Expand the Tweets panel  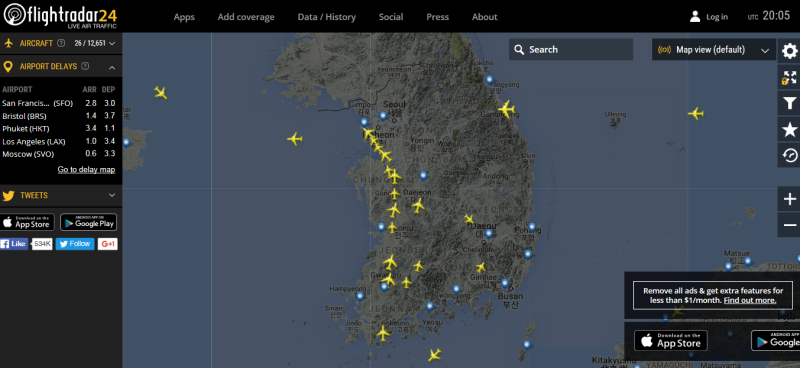tap(112, 195)
